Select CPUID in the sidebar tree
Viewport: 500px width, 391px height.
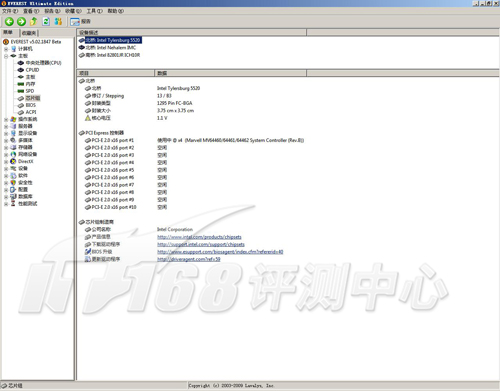pos(32,70)
